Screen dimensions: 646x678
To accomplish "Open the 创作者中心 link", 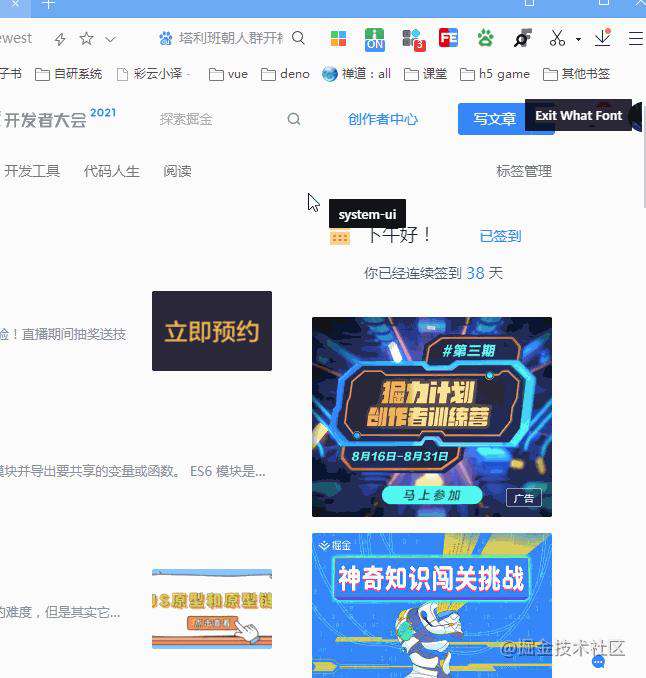I will click(x=383, y=119).
